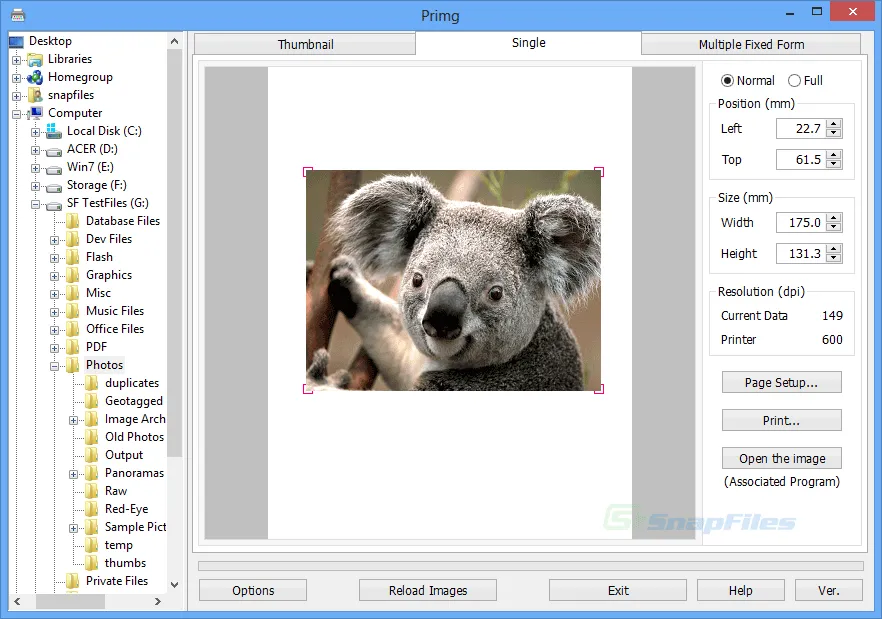Viewport: 882px width, 619px height.
Task: Click the Libraries folder icon
Action: (35, 60)
